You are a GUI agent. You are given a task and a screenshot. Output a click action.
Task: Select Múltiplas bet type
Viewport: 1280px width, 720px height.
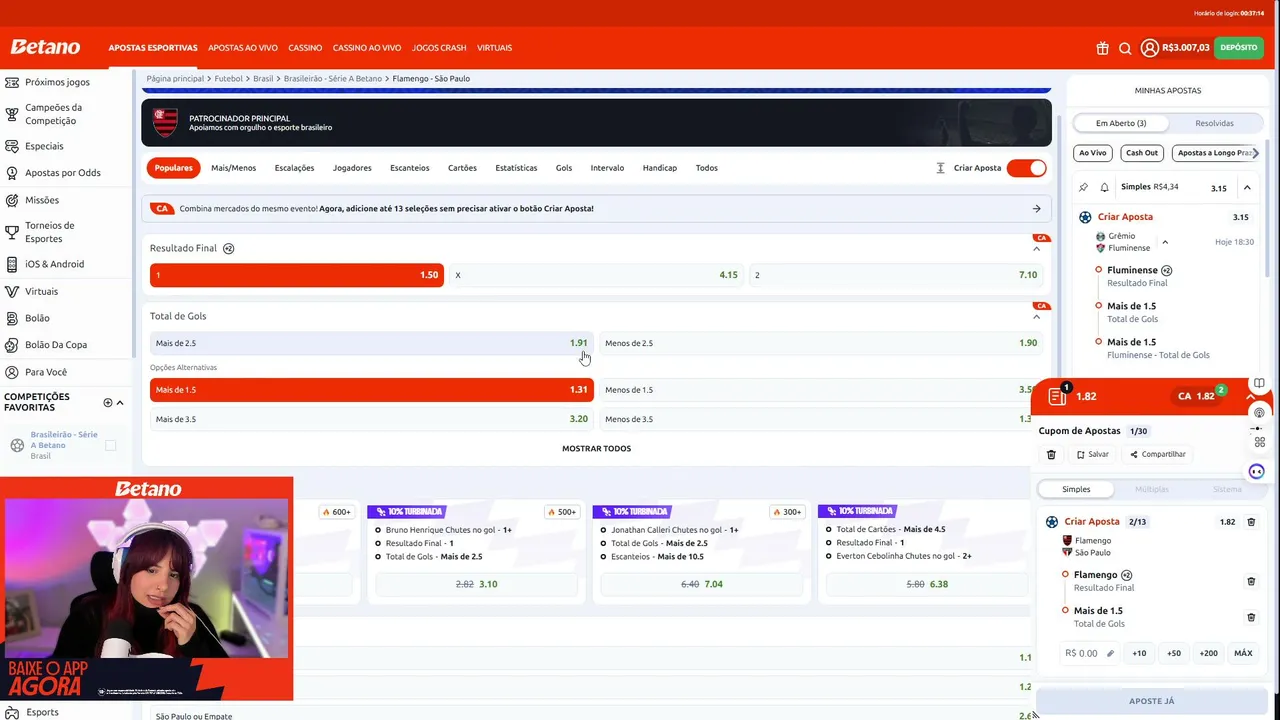(1152, 489)
